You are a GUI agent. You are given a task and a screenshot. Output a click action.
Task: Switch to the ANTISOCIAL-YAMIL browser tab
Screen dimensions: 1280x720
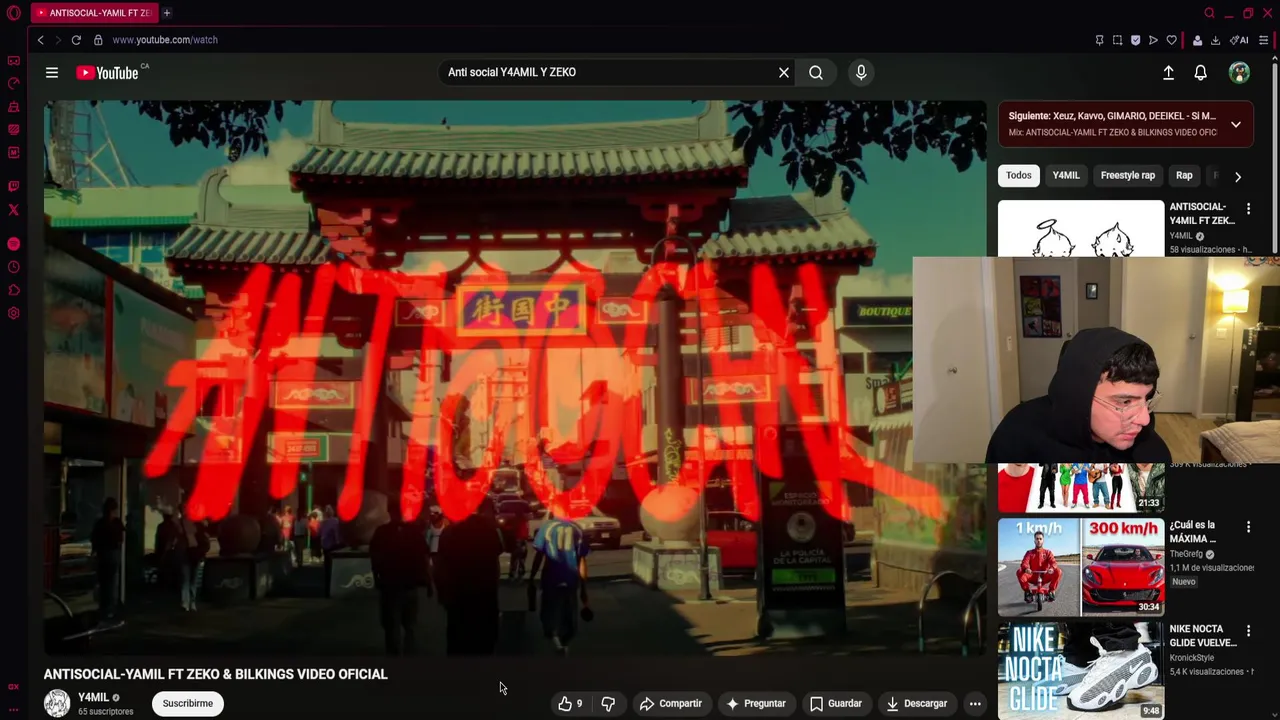(x=93, y=13)
